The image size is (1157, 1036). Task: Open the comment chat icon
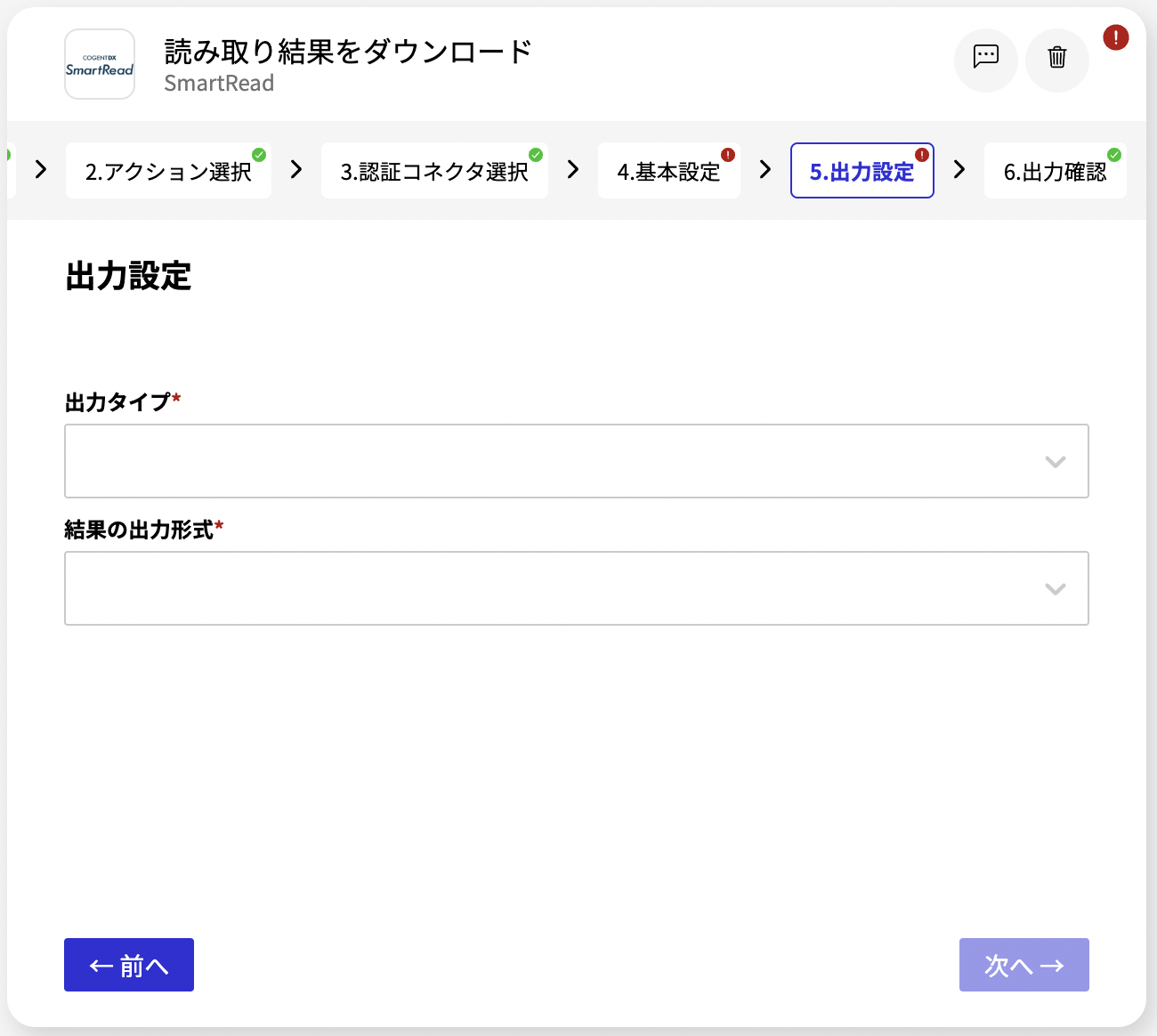pos(986,61)
